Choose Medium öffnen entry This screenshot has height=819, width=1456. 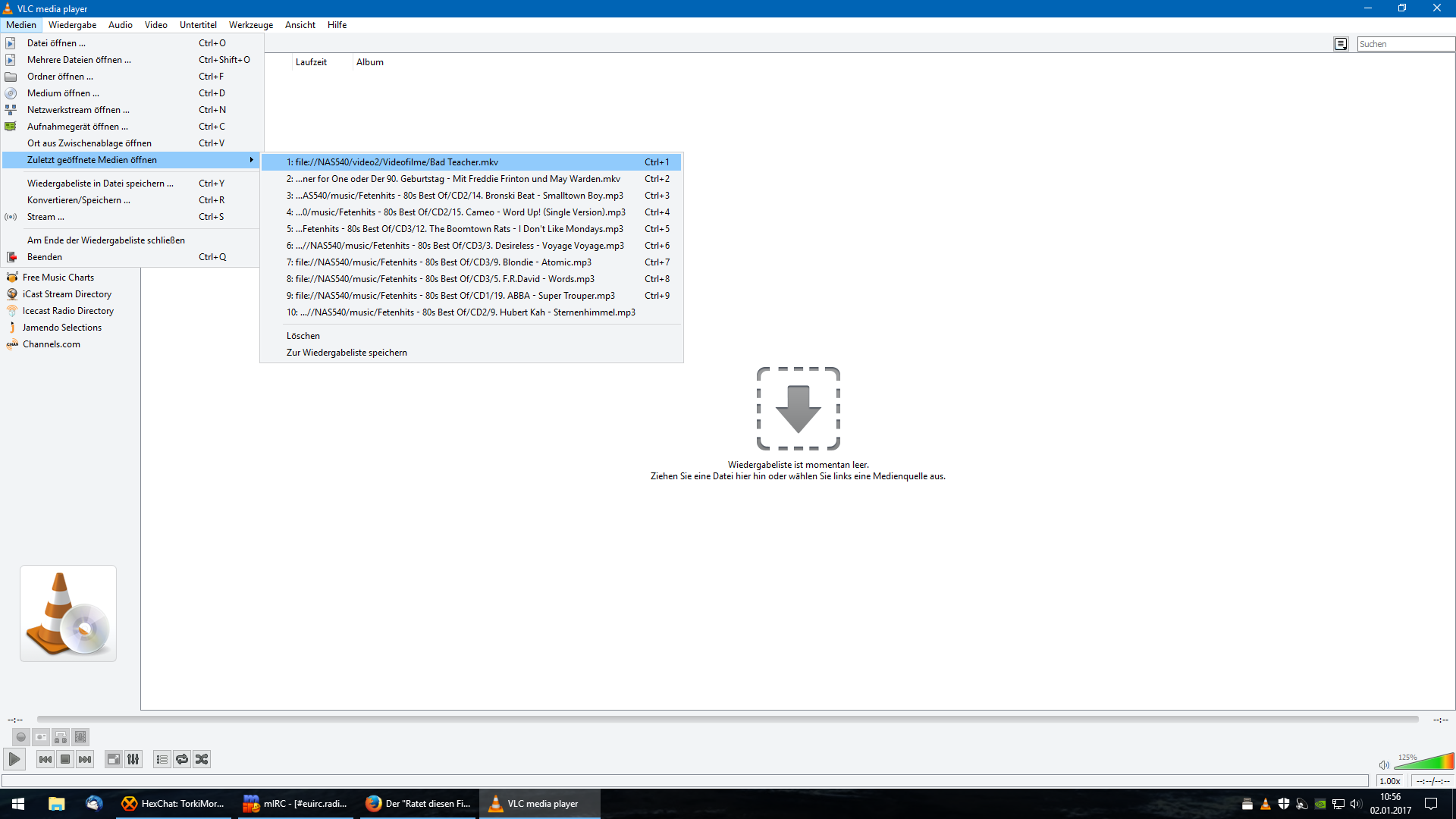132,93
